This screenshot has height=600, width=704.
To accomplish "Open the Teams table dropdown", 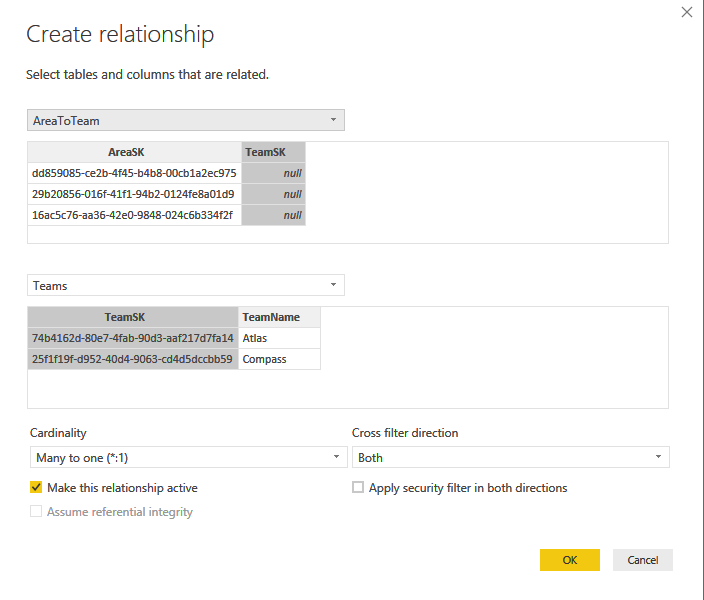I will [186, 285].
